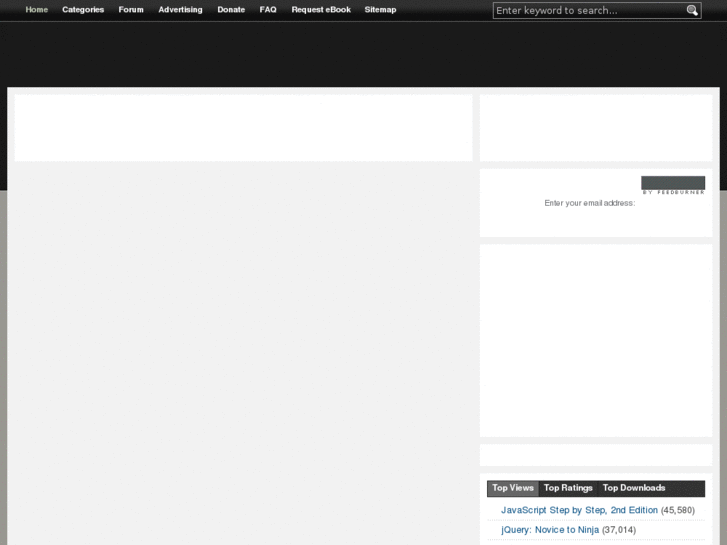
Task: Open the Sitemap page
Action: [x=380, y=10]
